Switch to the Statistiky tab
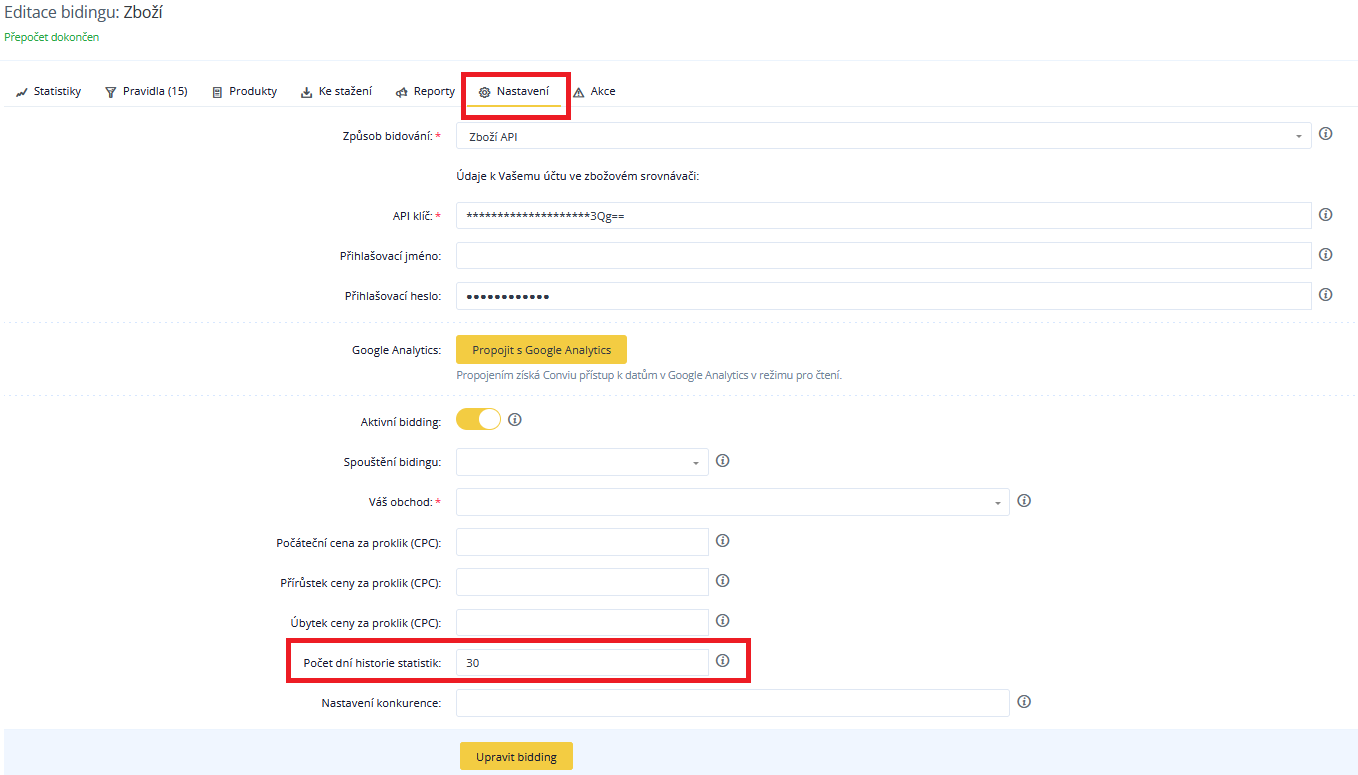 49,91
